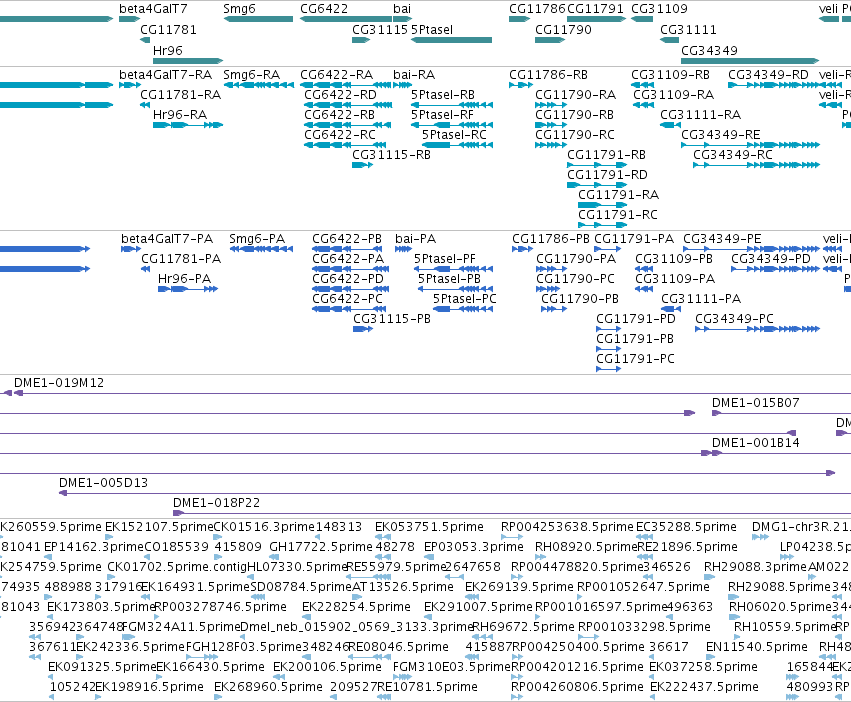The height and width of the screenshot is (702, 851).
Task: Select the CG31111-PA protein label
Action: 701,299
